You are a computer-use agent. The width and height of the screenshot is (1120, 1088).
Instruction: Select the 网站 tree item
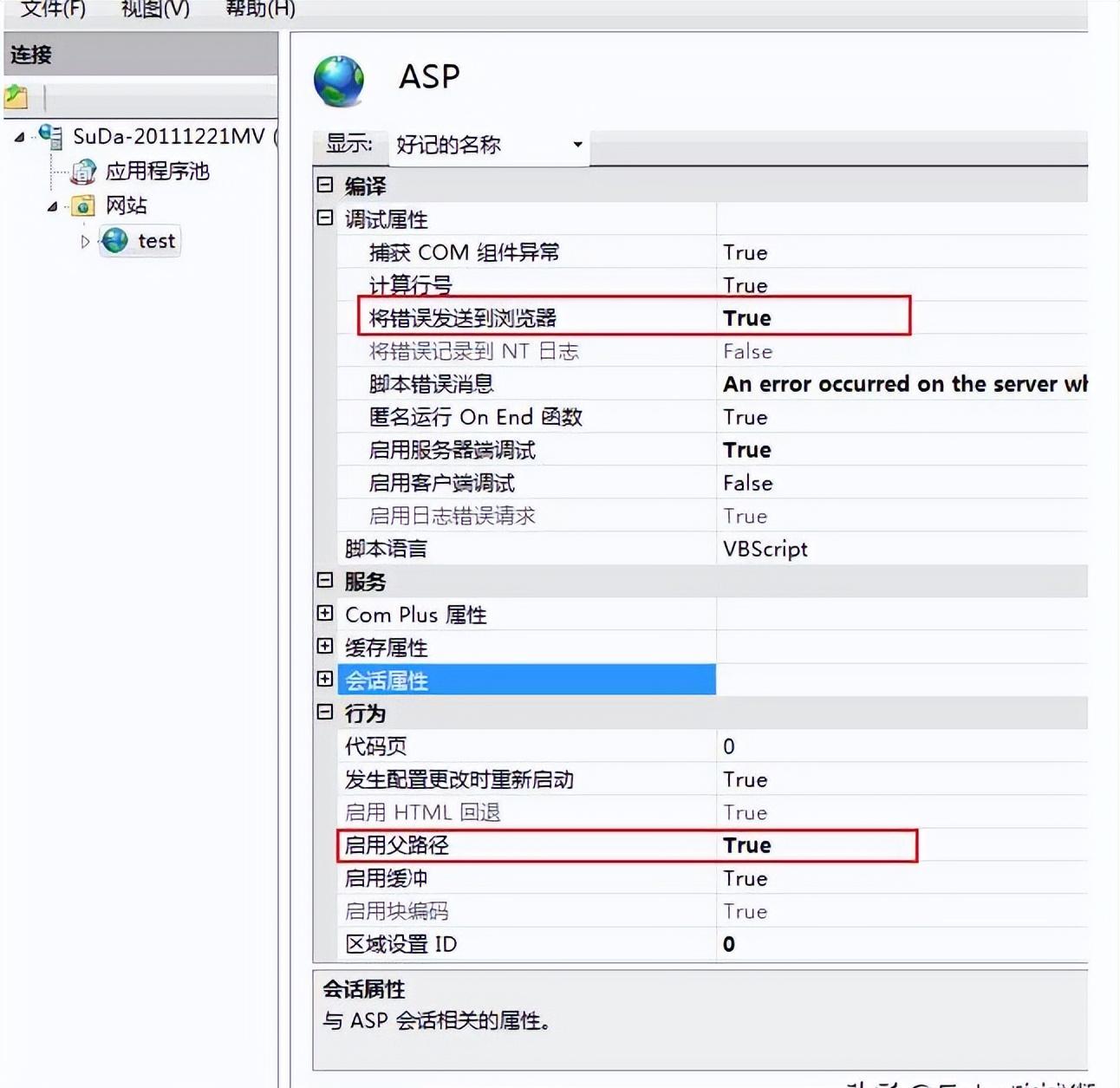[x=127, y=206]
